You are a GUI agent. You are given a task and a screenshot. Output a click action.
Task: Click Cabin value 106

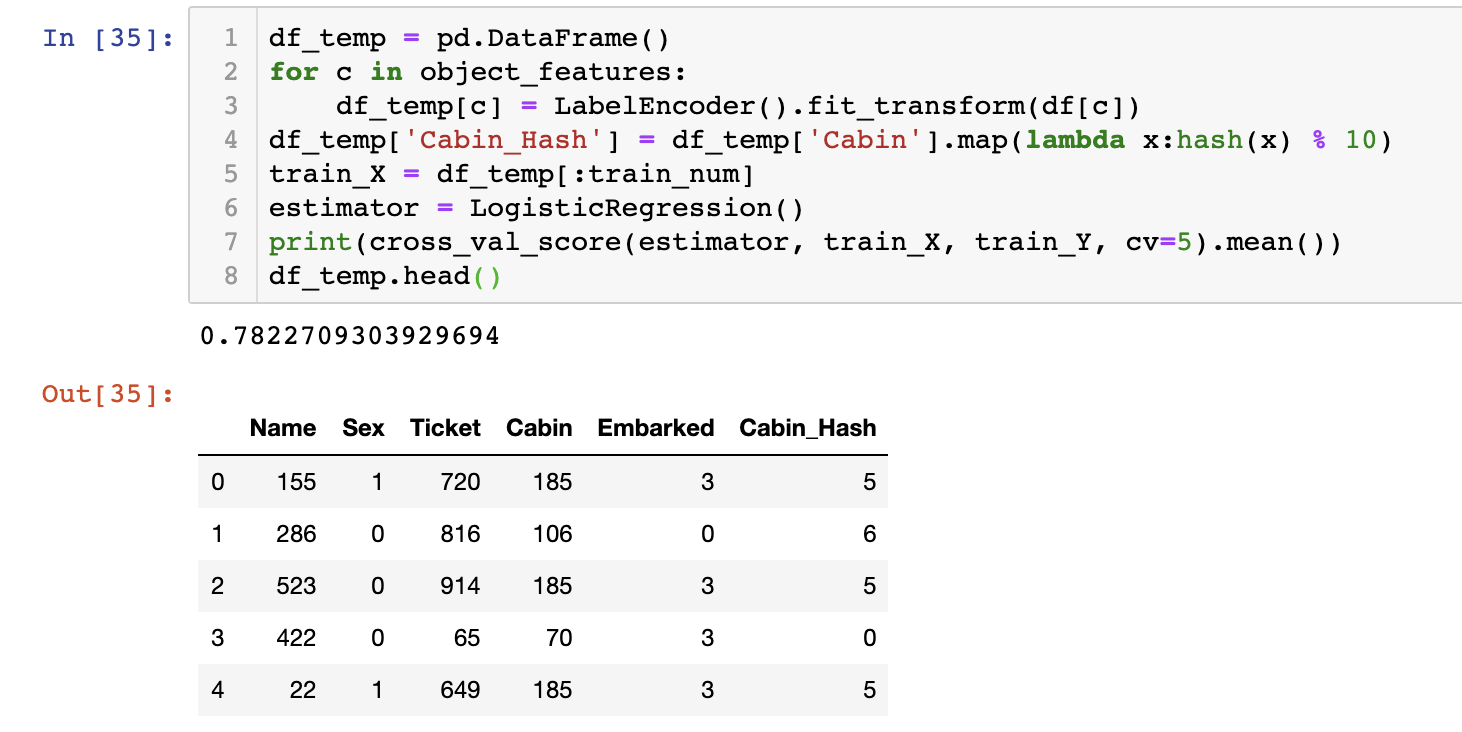(553, 534)
